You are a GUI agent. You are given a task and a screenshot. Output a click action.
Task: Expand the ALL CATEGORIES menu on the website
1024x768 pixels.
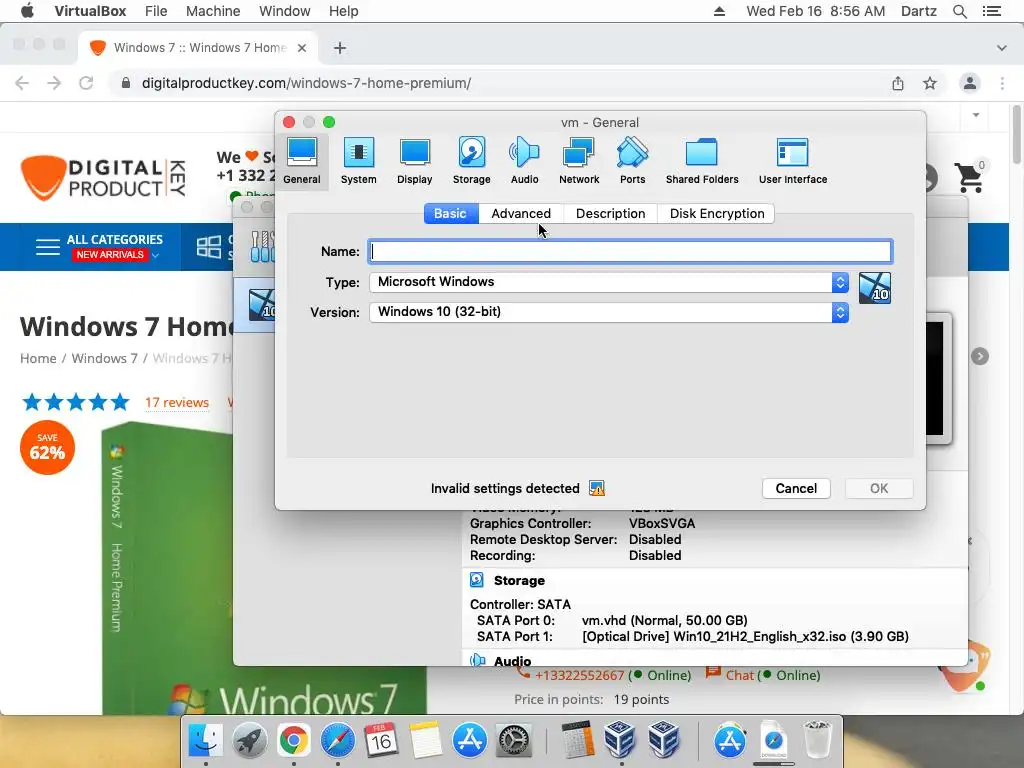click(99, 247)
